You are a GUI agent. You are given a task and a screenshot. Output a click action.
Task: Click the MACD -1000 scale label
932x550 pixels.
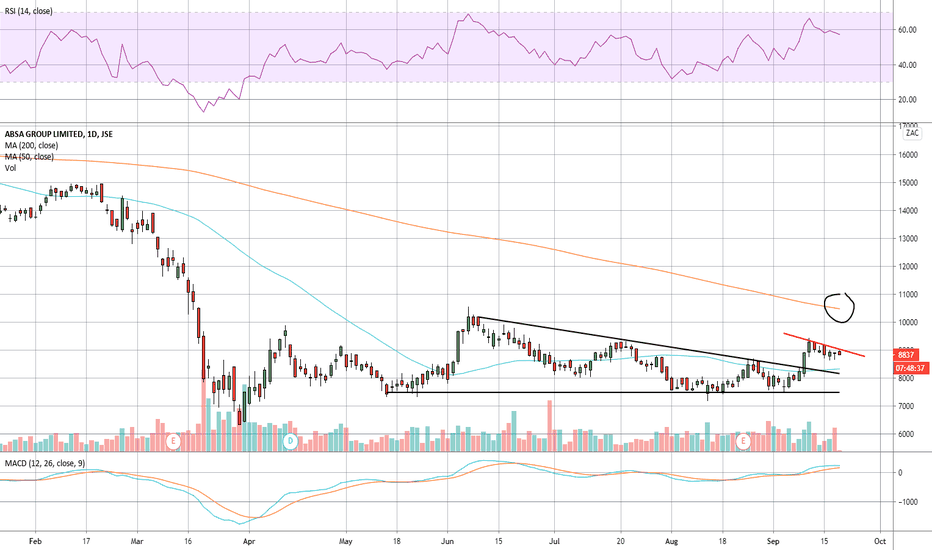point(908,502)
